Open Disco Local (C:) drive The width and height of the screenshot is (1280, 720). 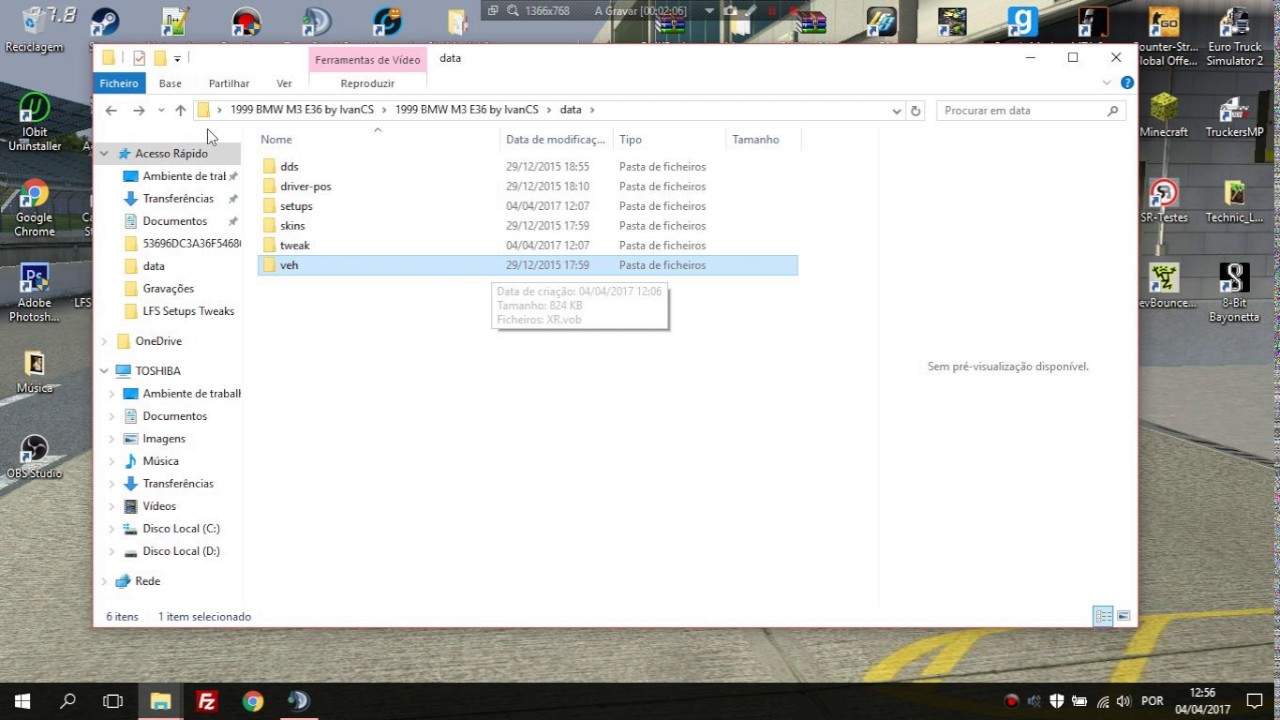point(180,529)
